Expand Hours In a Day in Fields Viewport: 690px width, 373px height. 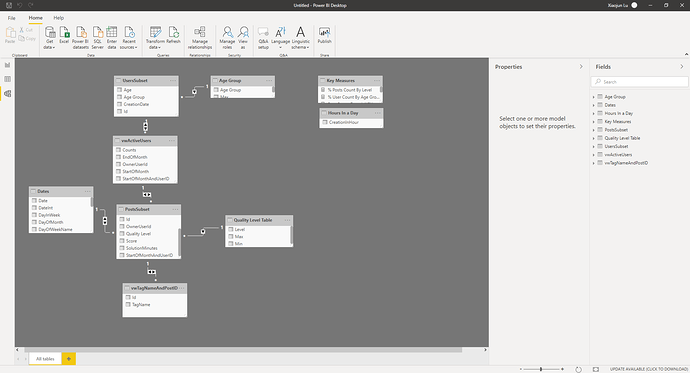point(594,113)
